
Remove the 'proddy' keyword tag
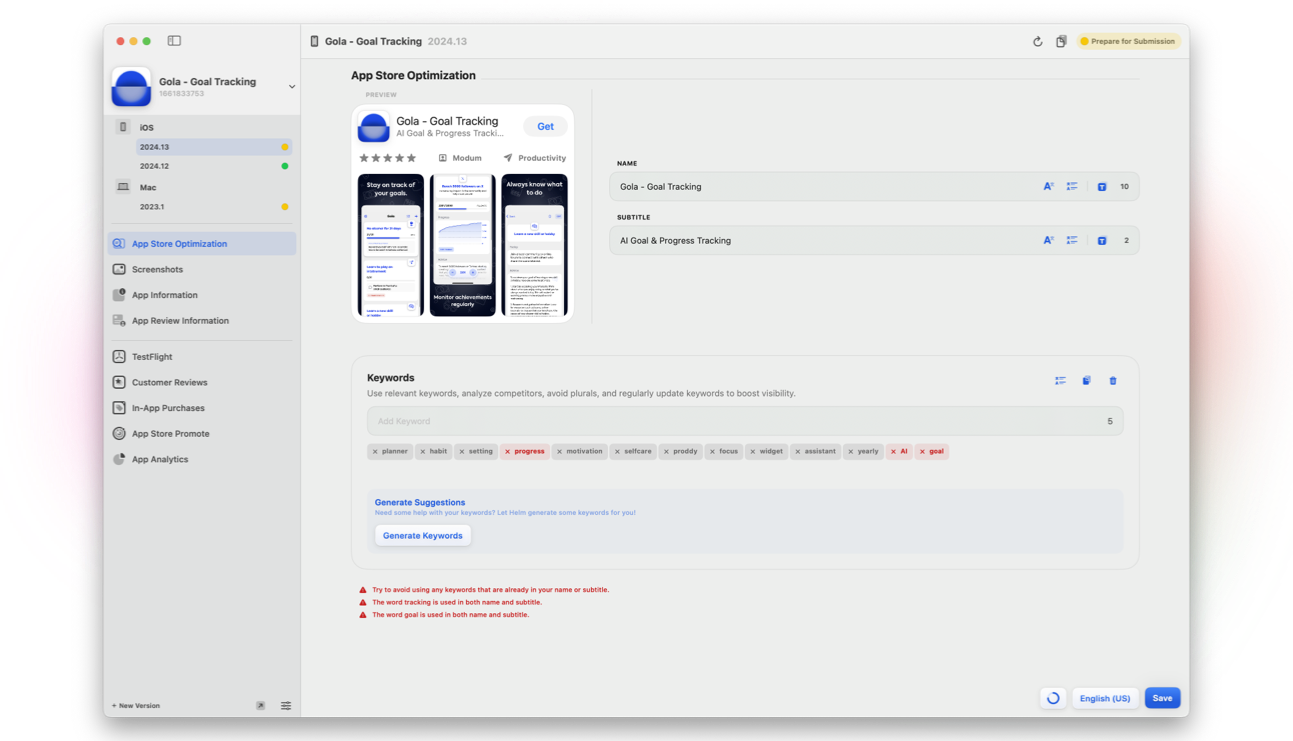666,452
